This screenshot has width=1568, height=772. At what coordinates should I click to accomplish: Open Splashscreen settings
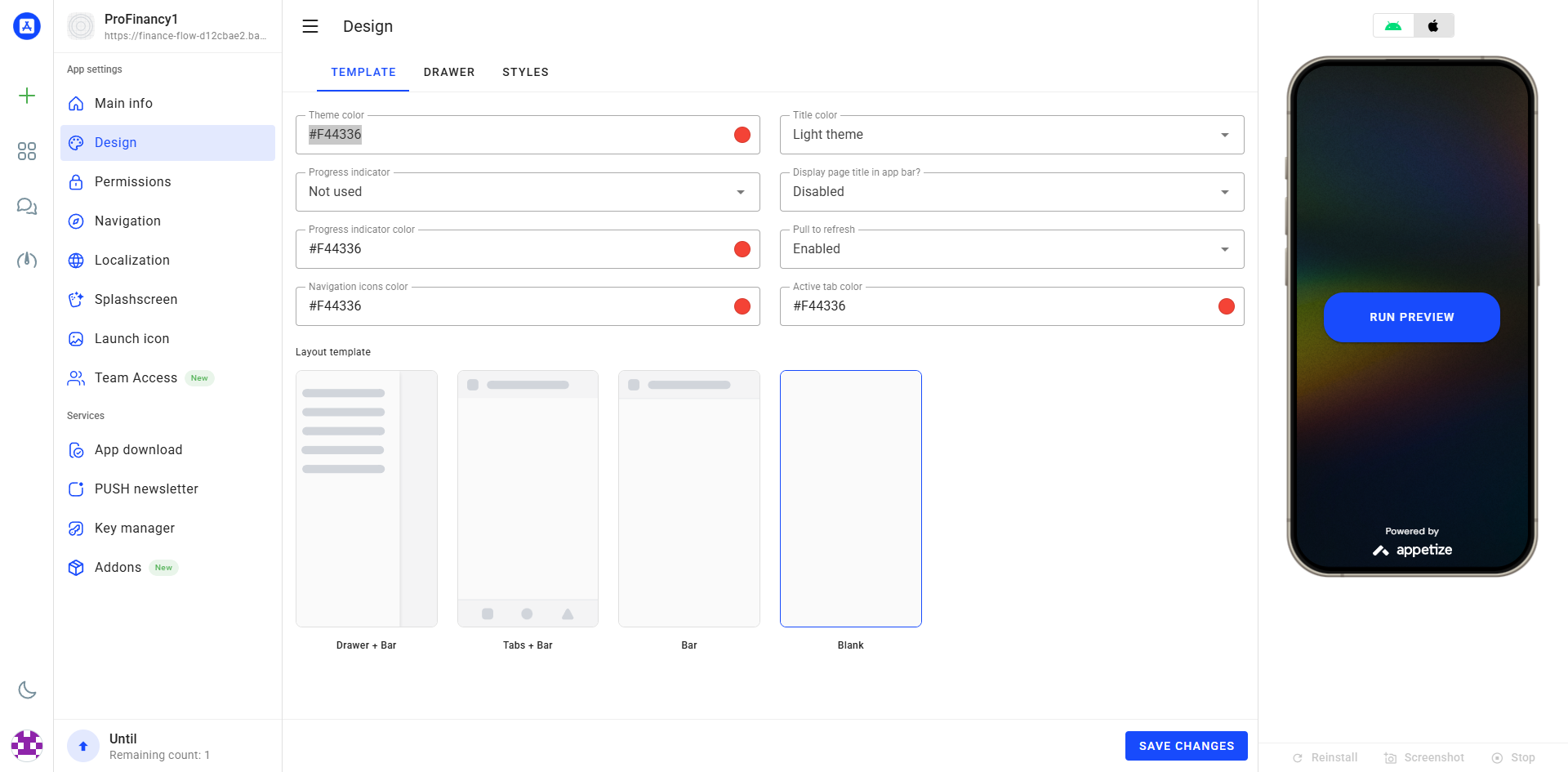167,299
